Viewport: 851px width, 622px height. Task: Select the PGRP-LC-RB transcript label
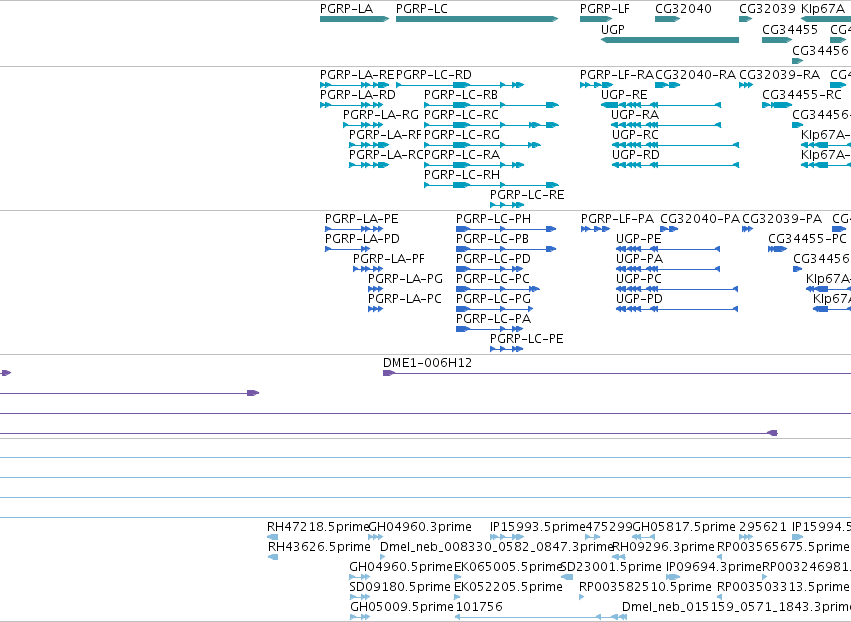pos(461,94)
